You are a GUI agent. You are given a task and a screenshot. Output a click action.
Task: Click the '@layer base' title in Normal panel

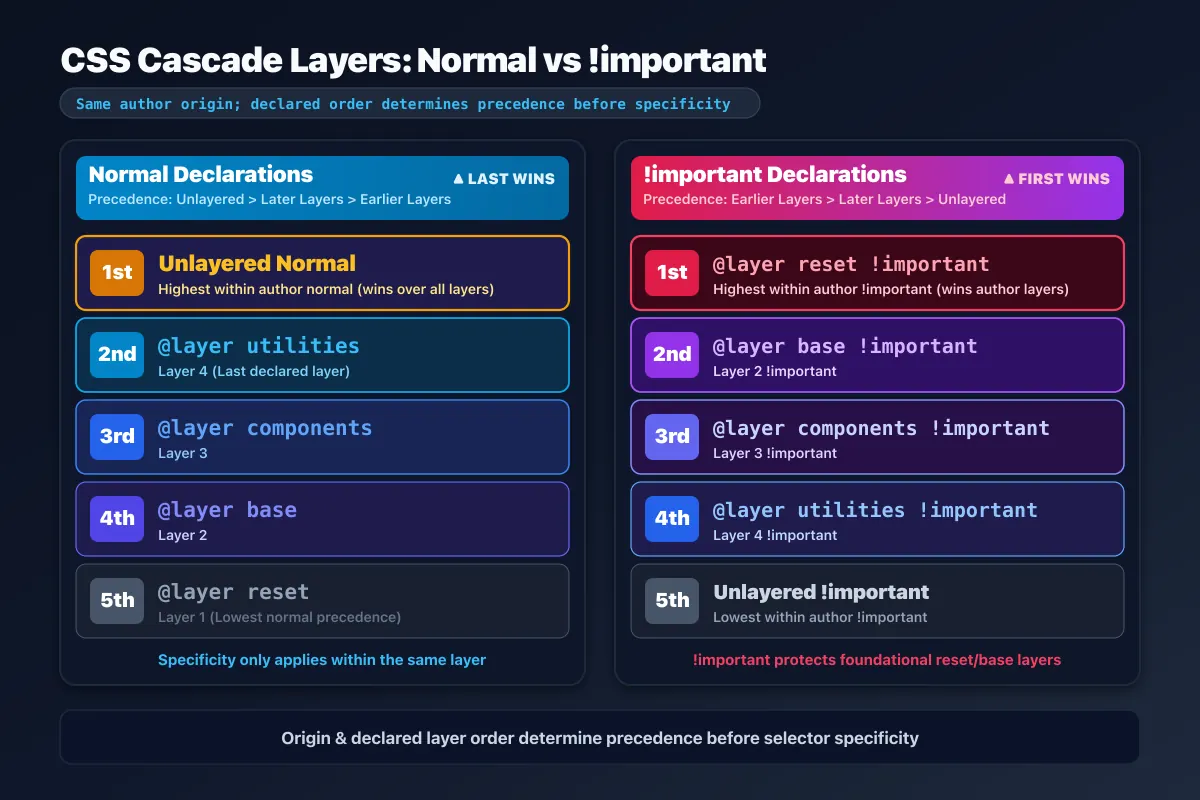[x=227, y=510]
